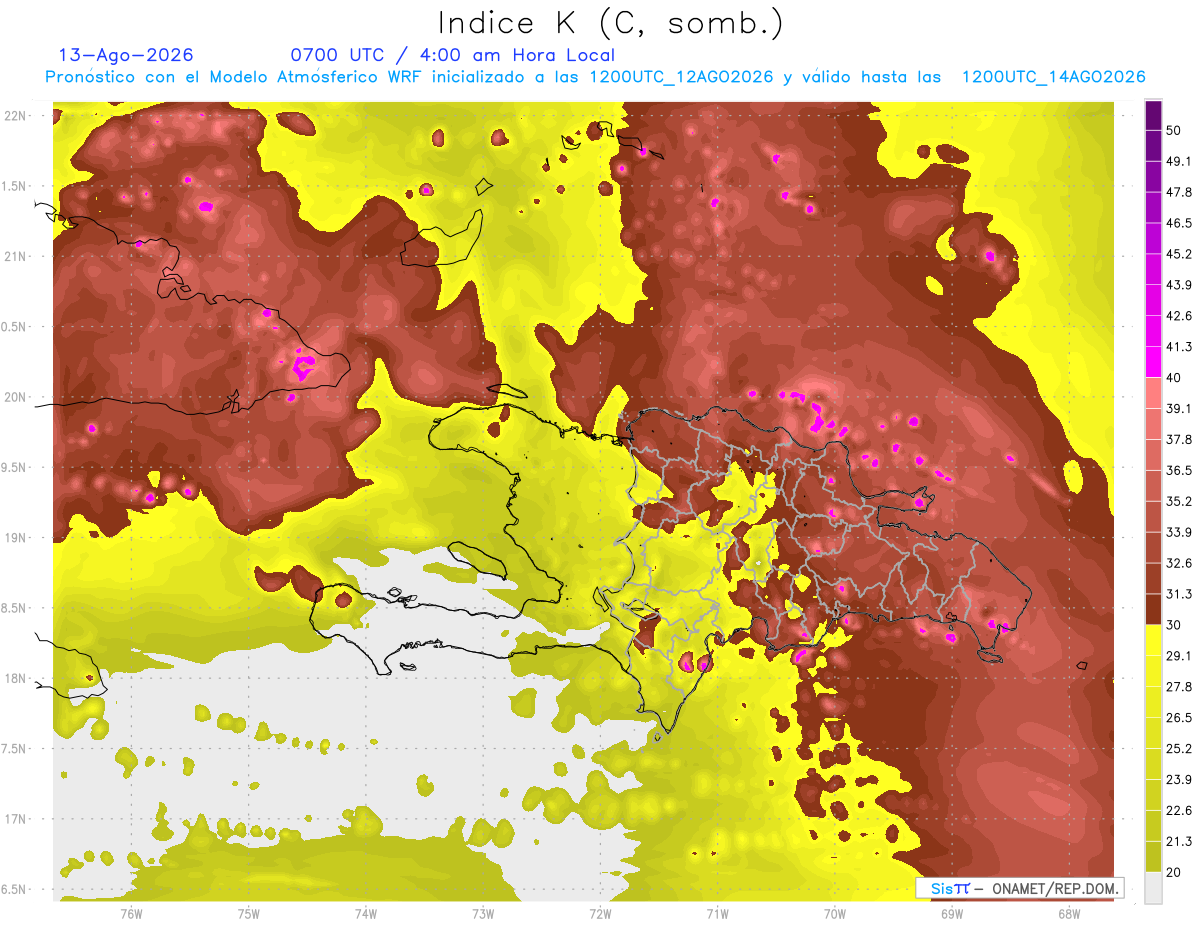
Task: Select the date "13-Ago-2026"
Action: click(x=126, y=55)
